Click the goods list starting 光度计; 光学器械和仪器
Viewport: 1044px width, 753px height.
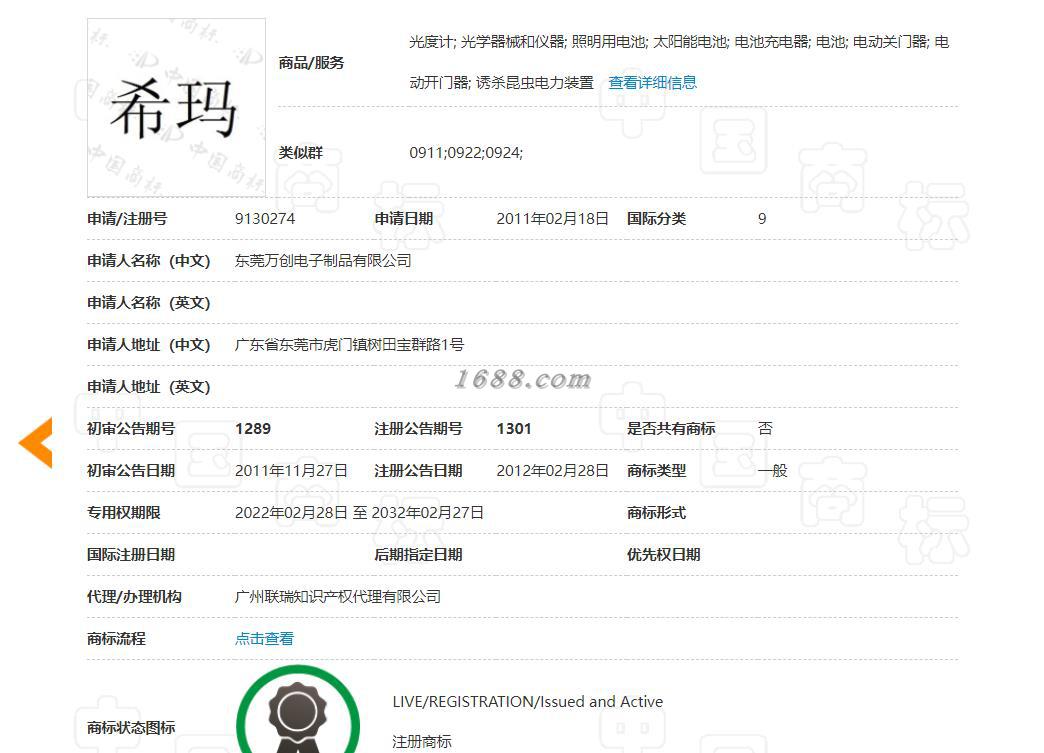(678, 62)
